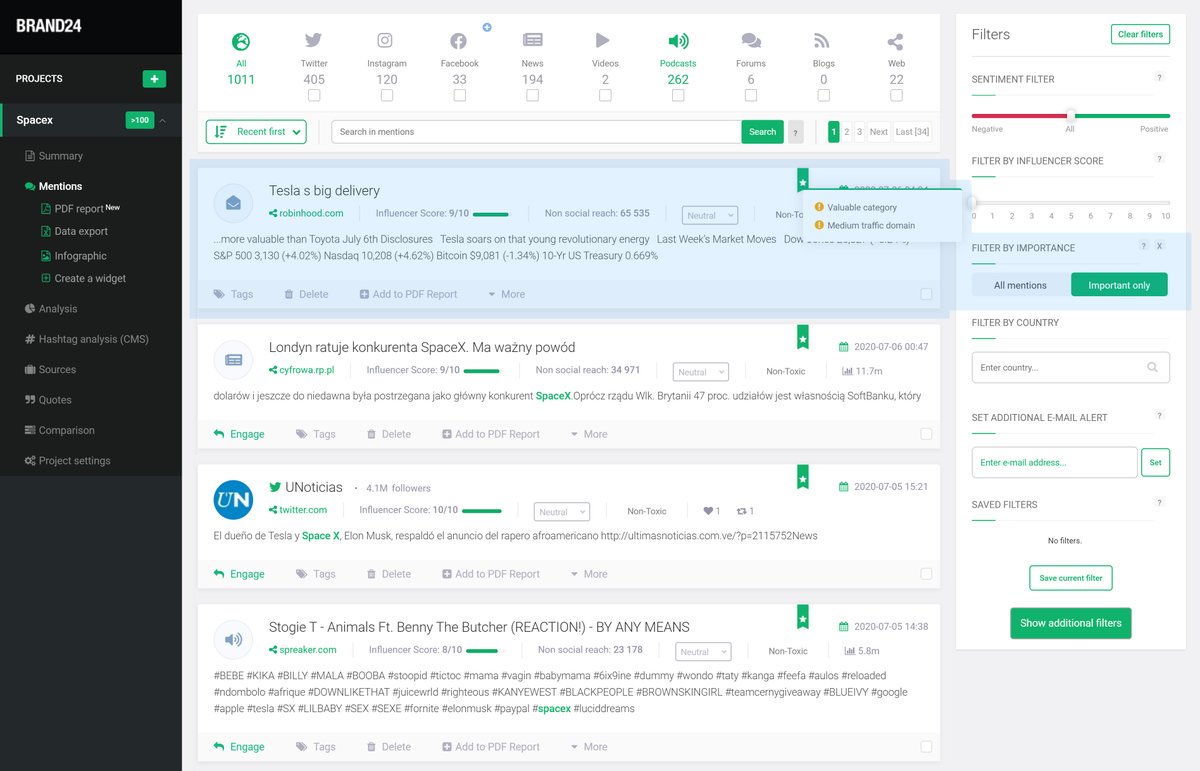Click the country search magnifier icon

tap(1152, 368)
